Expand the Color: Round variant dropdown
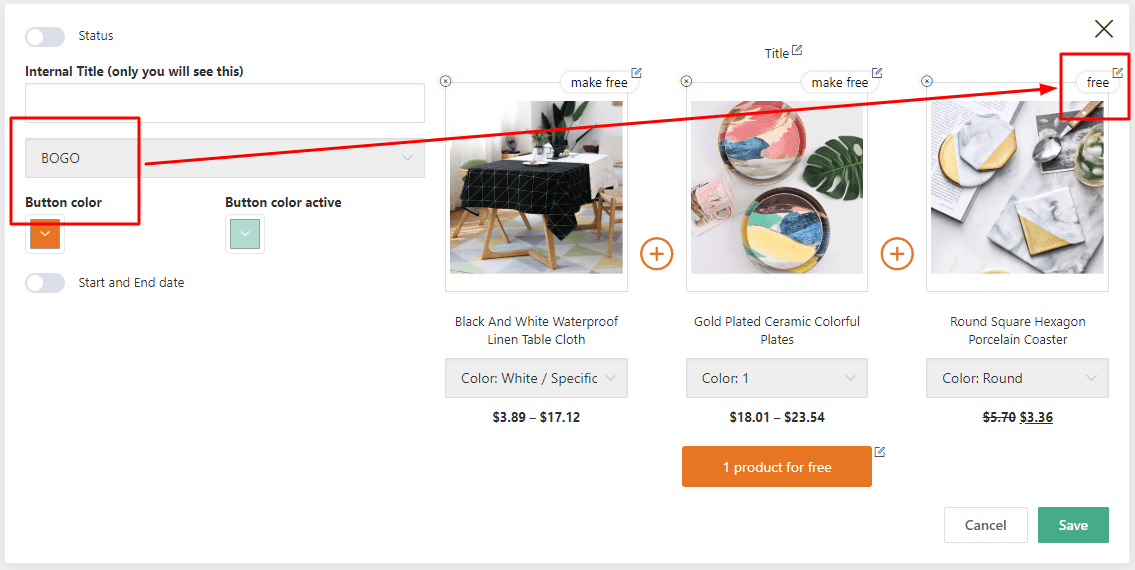This screenshot has width=1135, height=570. [x=1017, y=378]
